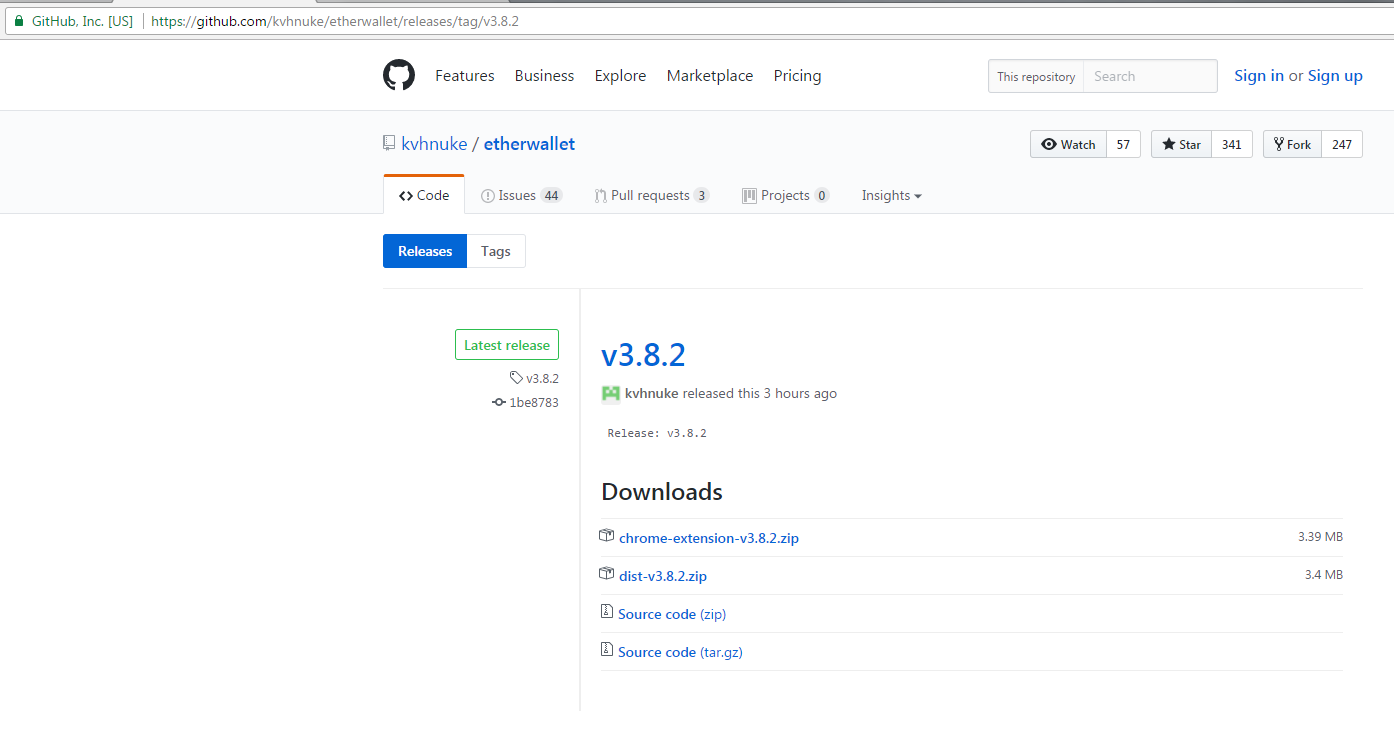Screen dimensions: 1394x751
Task: Click the Downloads heading
Action: 662,492
